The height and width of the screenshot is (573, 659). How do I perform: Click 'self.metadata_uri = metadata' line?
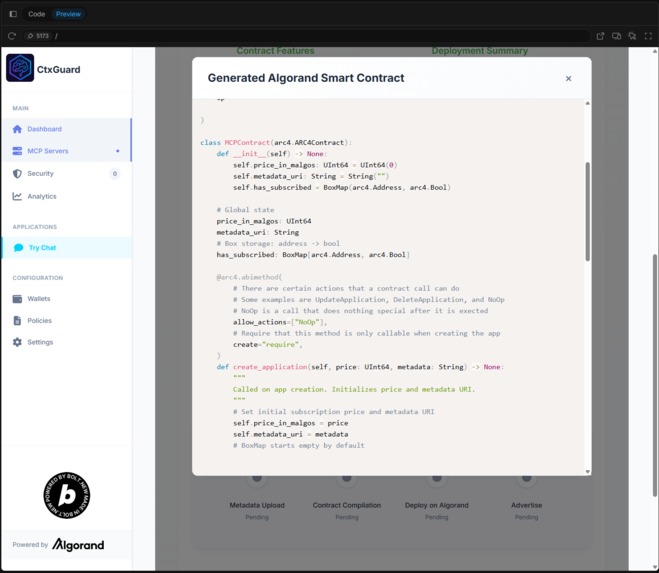[290, 434]
